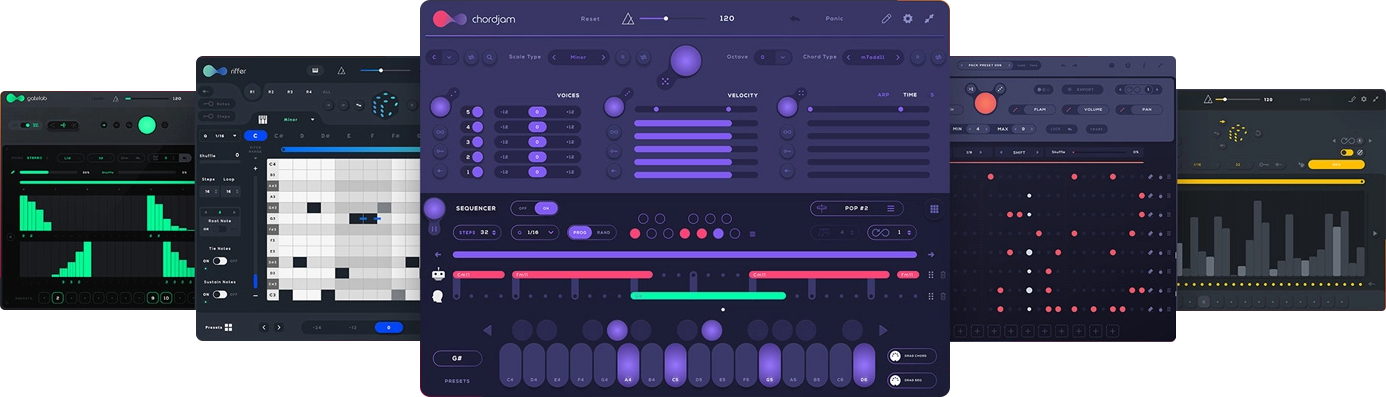Viewport: 1386px width, 397px height.
Task: Click Riffer metronome icon
Action: 341,71
